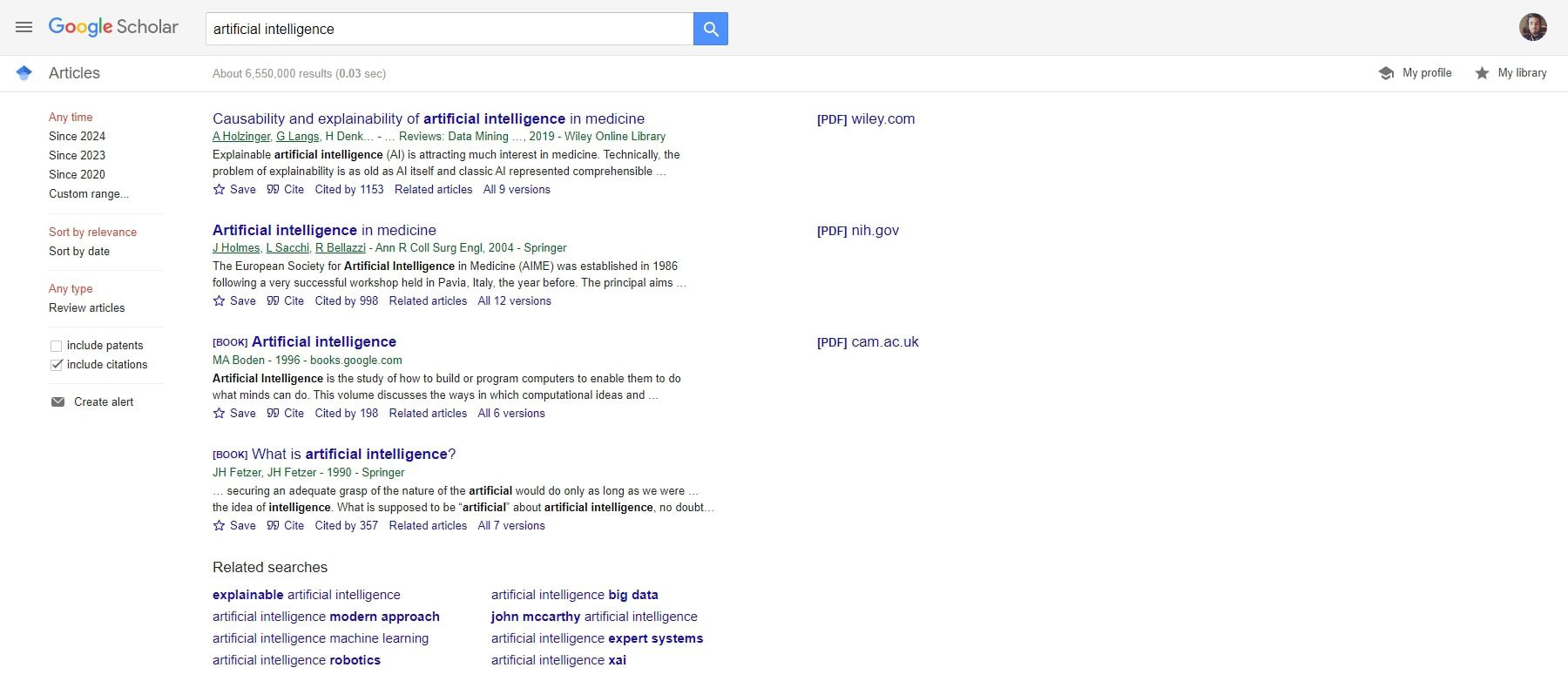Open related search 'john mccarthy artificial intelligence'

click(x=594, y=617)
